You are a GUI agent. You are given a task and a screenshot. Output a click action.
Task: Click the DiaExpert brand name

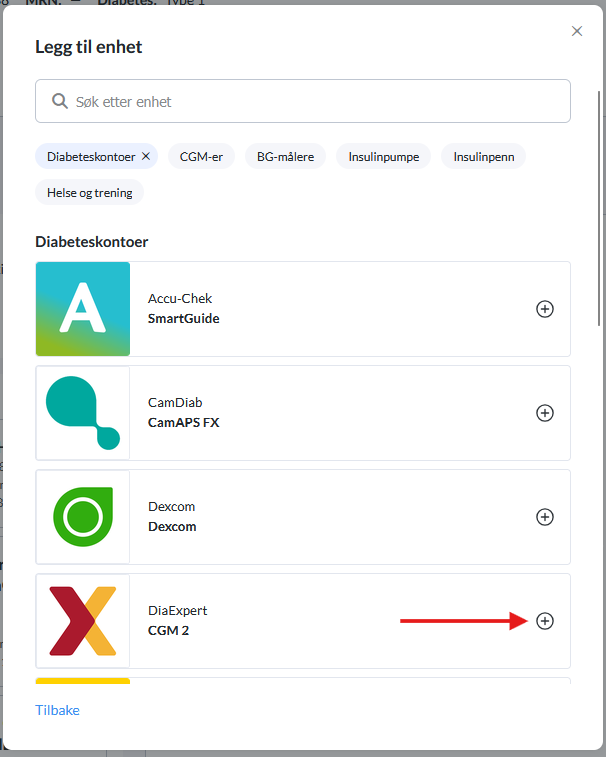tap(177, 611)
